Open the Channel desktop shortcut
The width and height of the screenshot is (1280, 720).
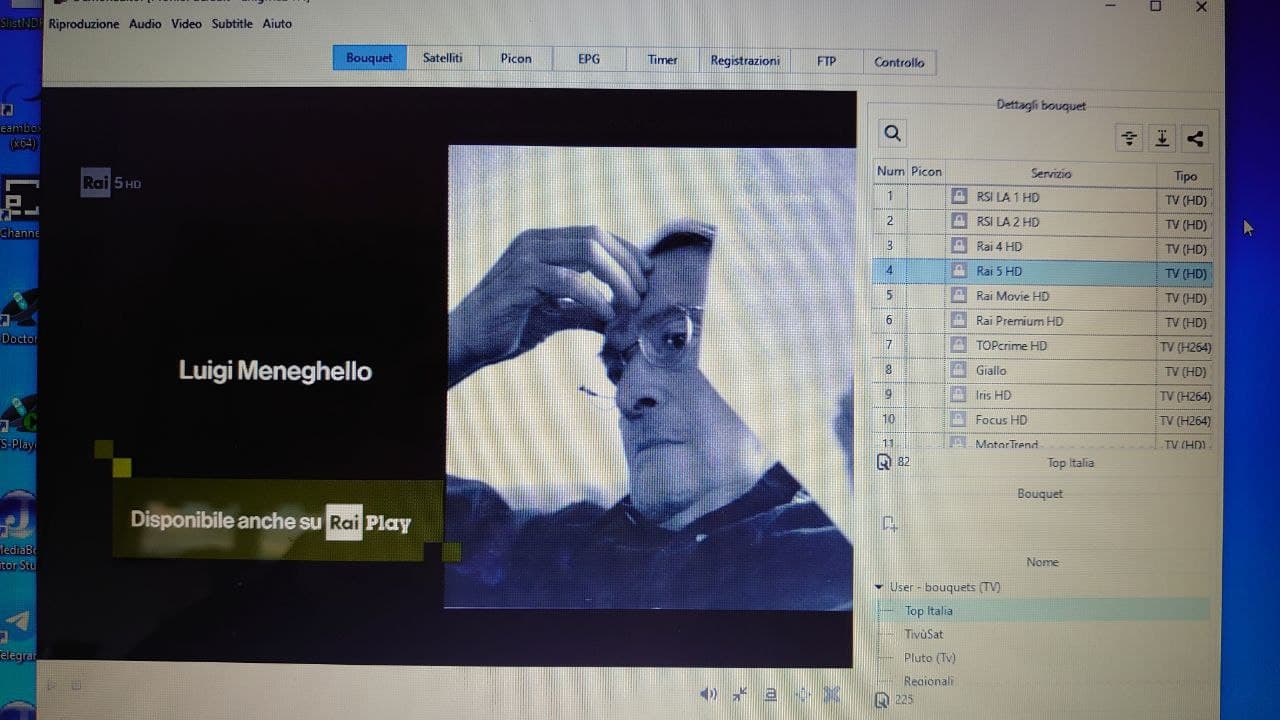18,208
